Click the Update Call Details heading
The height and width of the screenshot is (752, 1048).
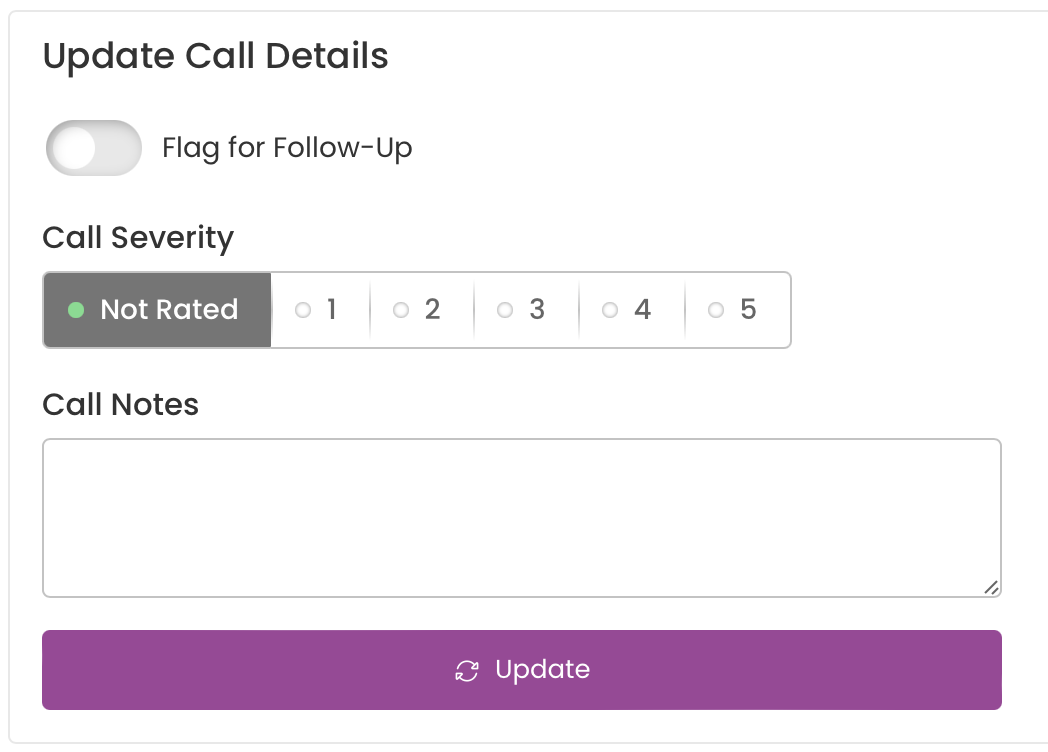click(x=215, y=56)
